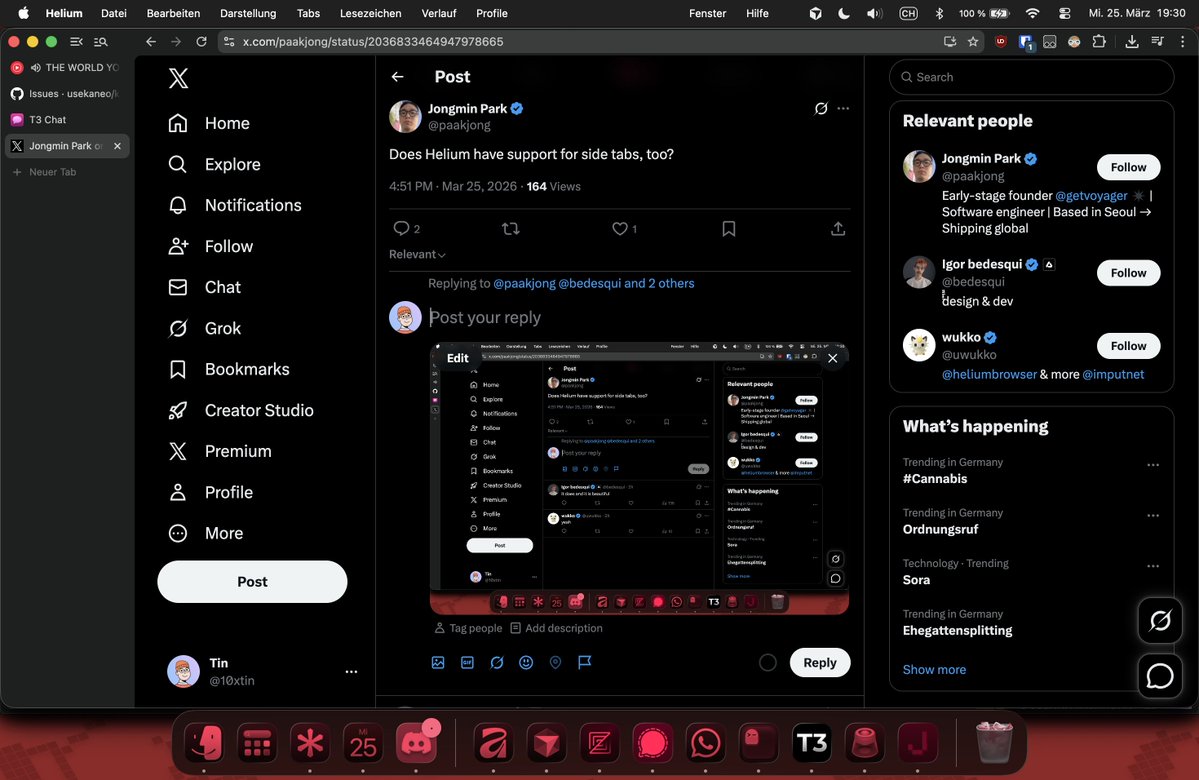This screenshot has width=1199, height=780.
Task: Bookmark Jongmin Park's post
Action: (729, 229)
